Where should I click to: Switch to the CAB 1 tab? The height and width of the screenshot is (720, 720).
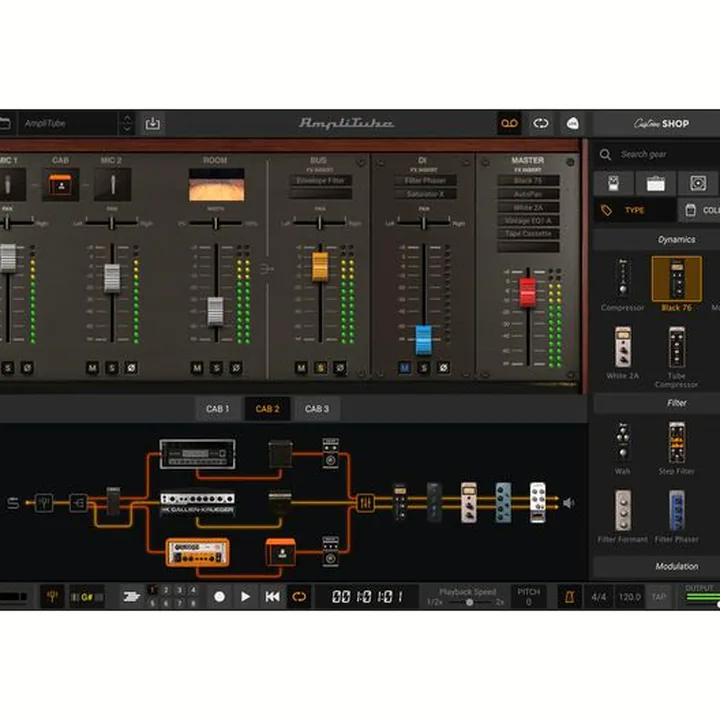pos(218,409)
